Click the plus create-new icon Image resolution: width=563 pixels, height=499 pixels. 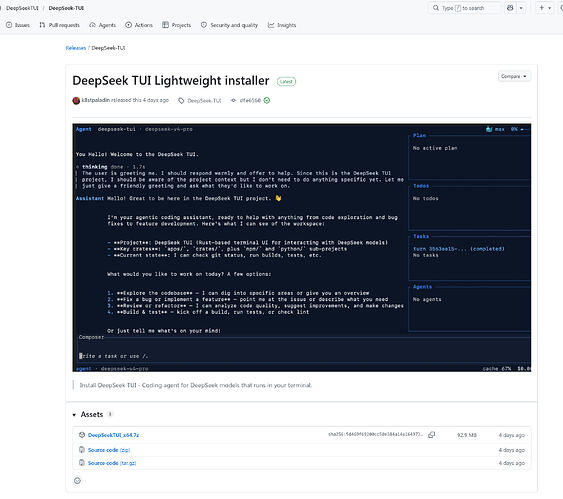click(x=541, y=8)
